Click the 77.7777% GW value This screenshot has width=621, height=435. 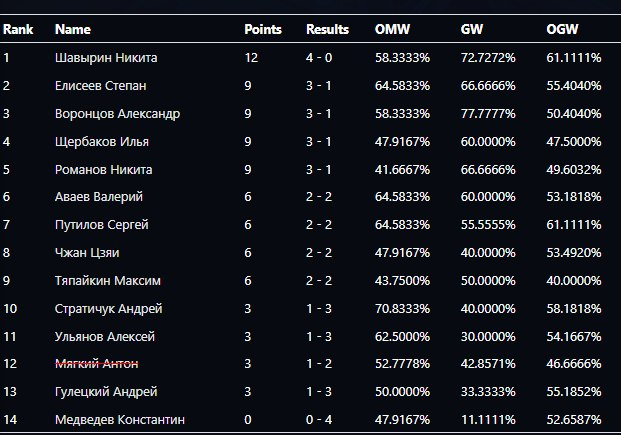(x=487, y=114)
